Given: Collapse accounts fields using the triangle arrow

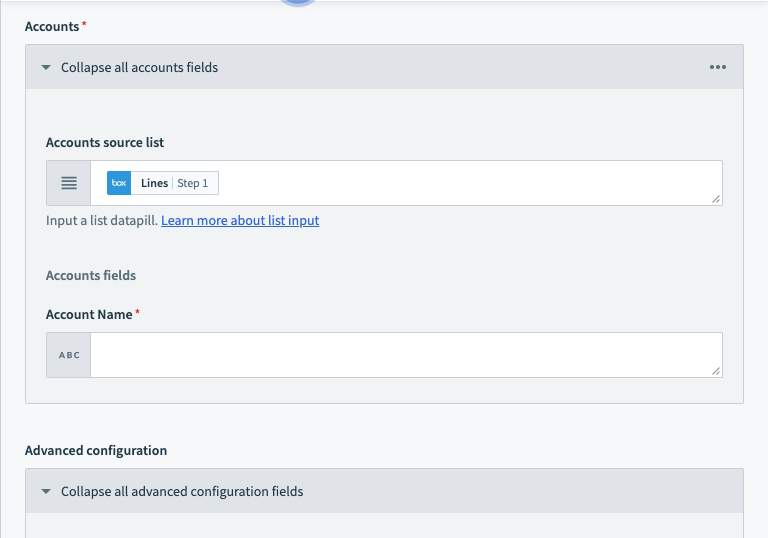Looking at the screenshot, I should click(x=46, y=68).
